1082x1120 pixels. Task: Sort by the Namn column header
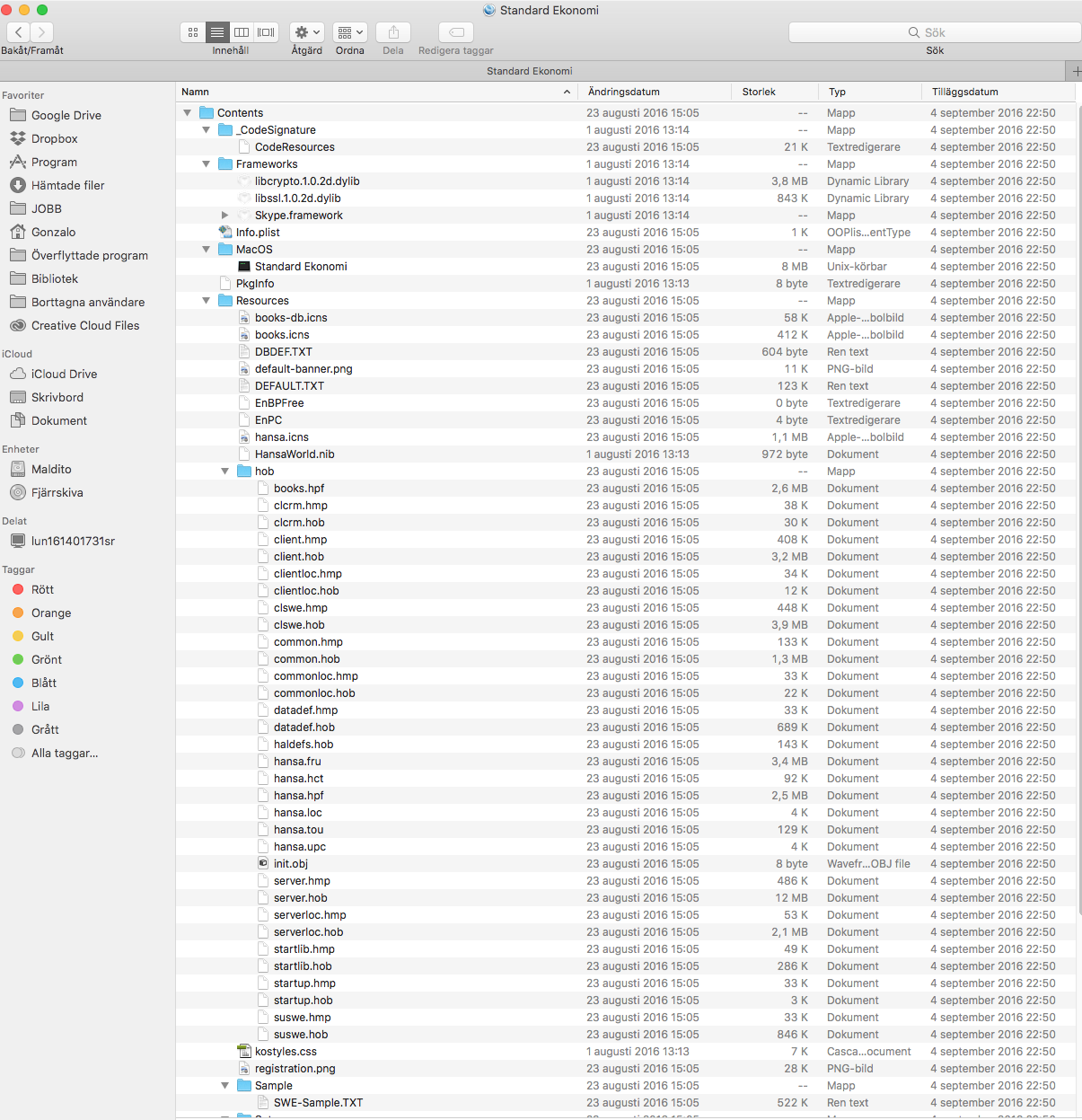(377, 92)
